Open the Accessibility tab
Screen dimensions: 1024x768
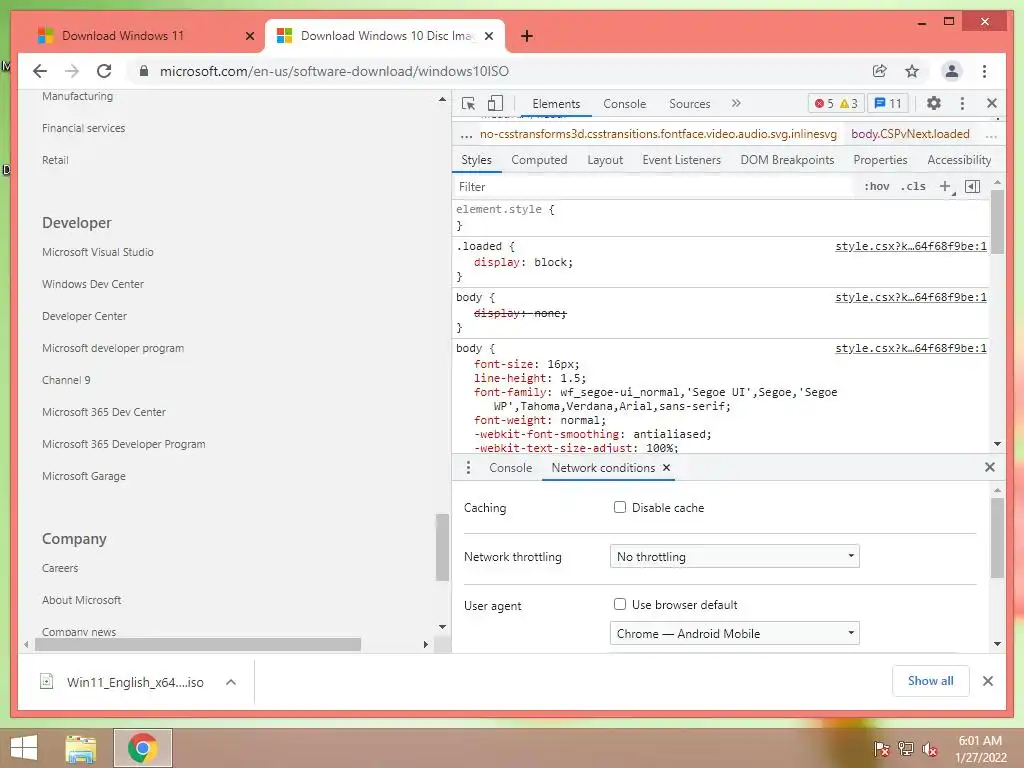[959, 160]
